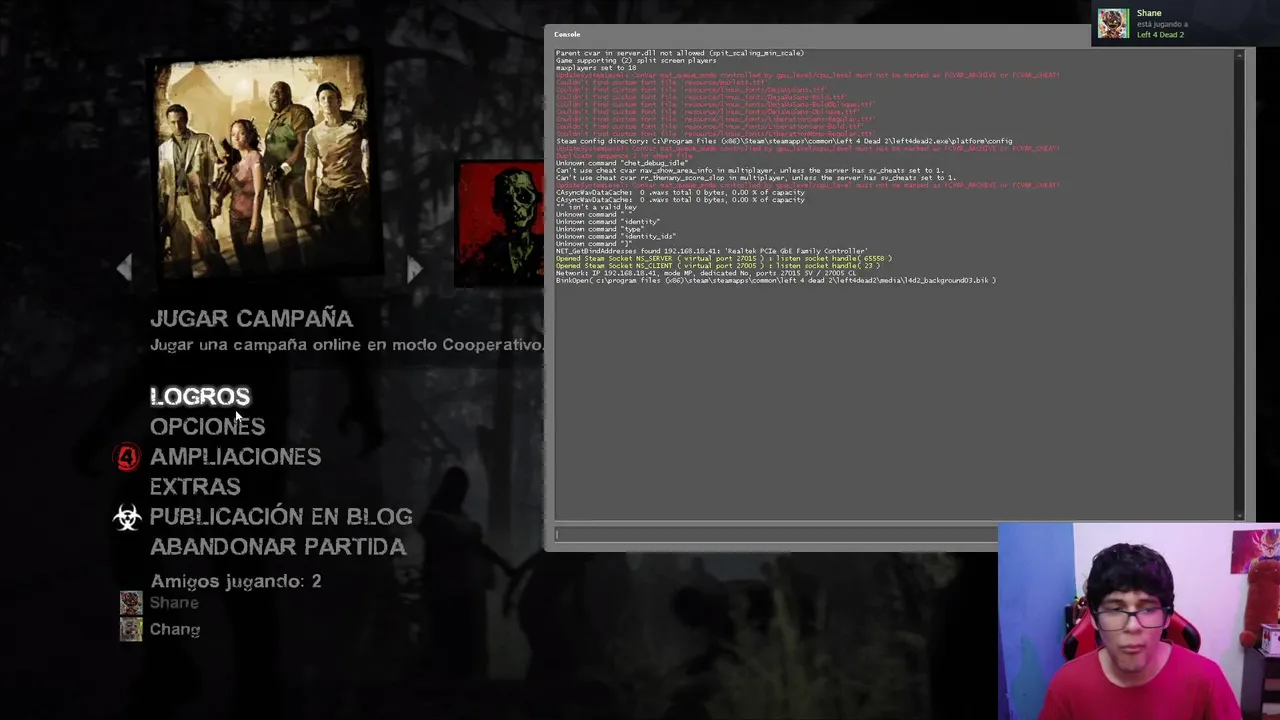The image size is (1280, 720).
Task: Select friend name Chang
Action: (x=175, y=629)
